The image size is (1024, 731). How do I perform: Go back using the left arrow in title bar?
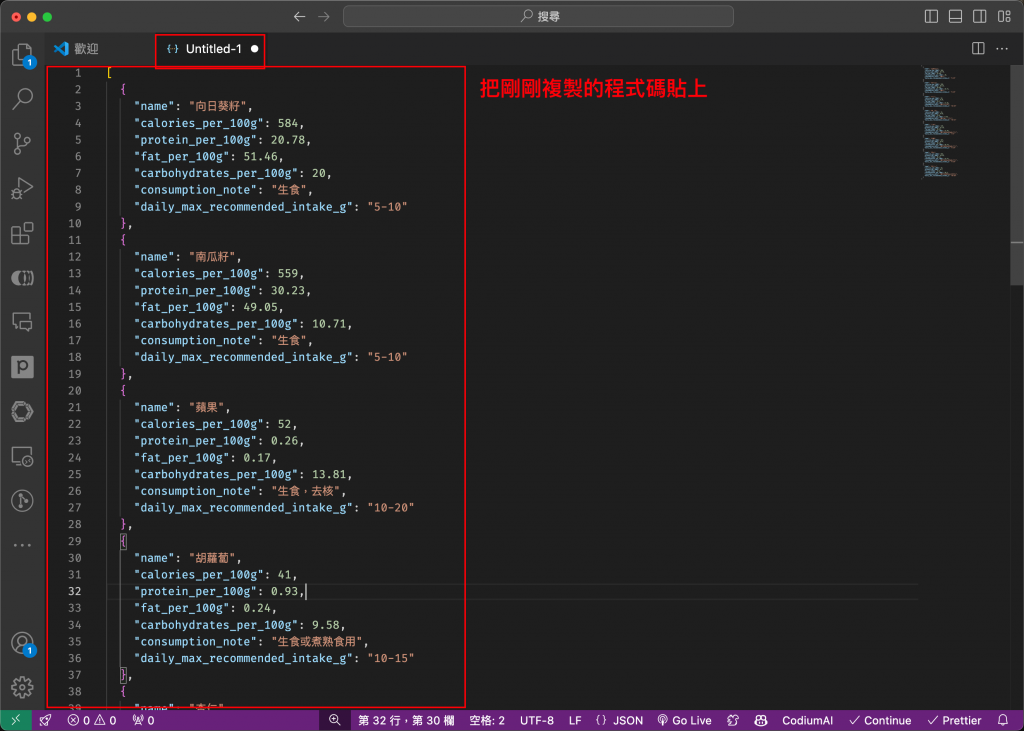point(299,16)
